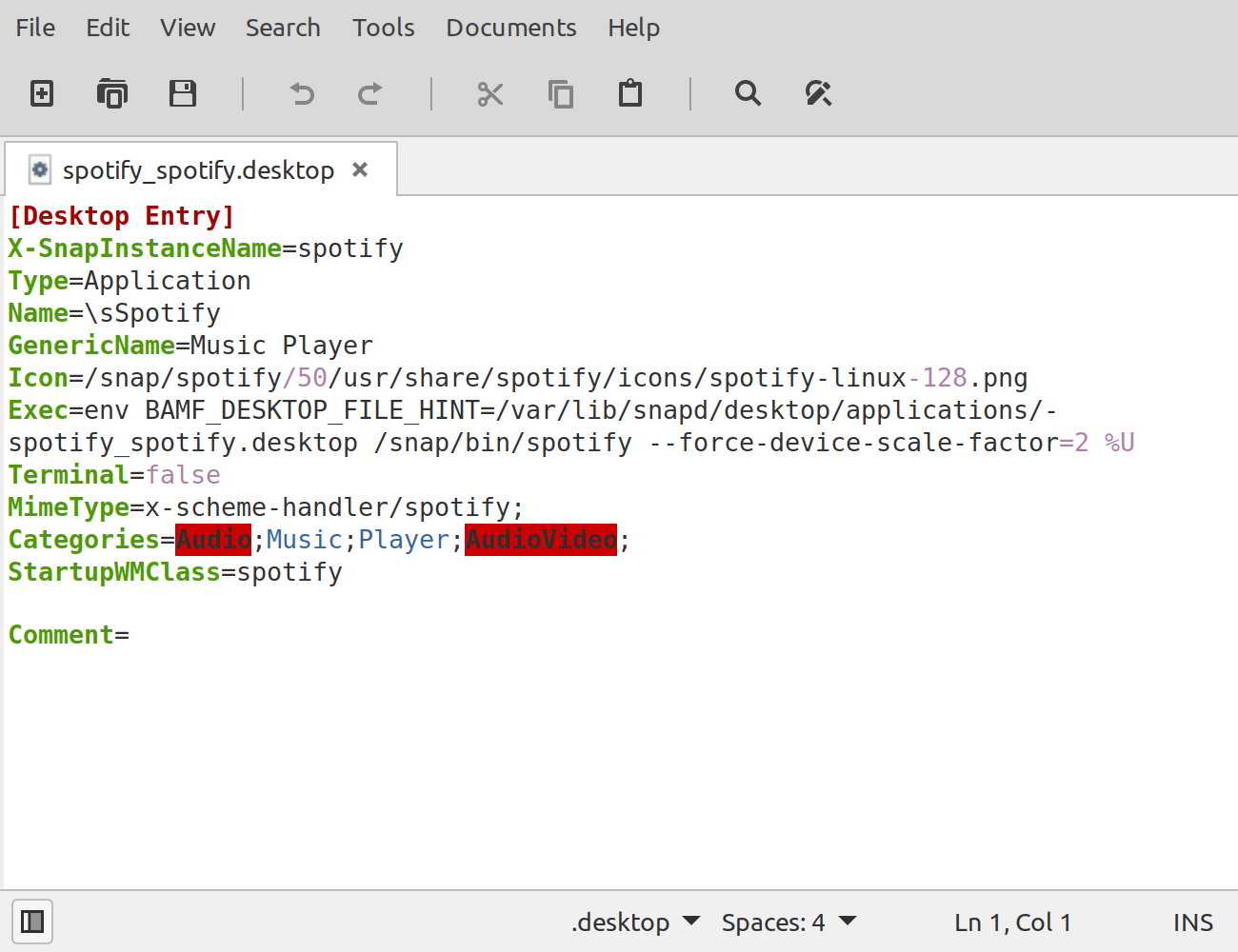
Task: Click the Ln 1, Col 1 position indicator
Action: point(1013,922)
